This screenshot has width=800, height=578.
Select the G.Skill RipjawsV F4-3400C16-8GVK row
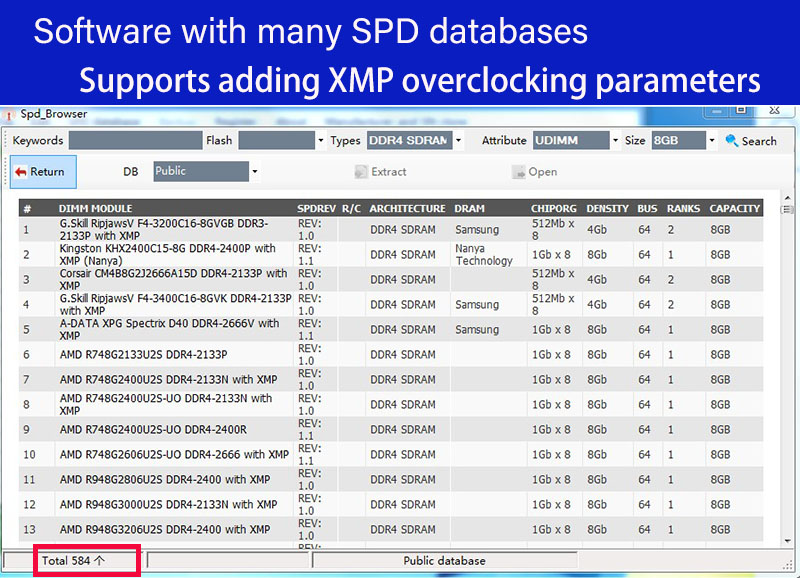(391, 305)
